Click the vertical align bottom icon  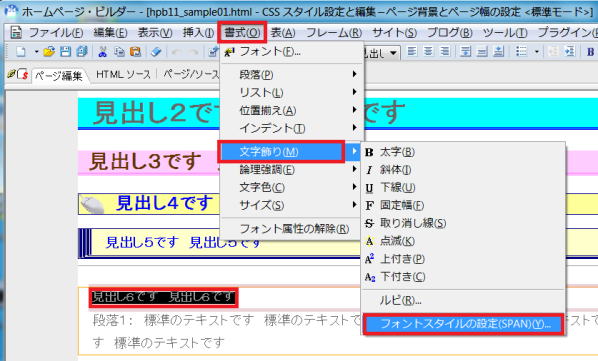[498, 51]
